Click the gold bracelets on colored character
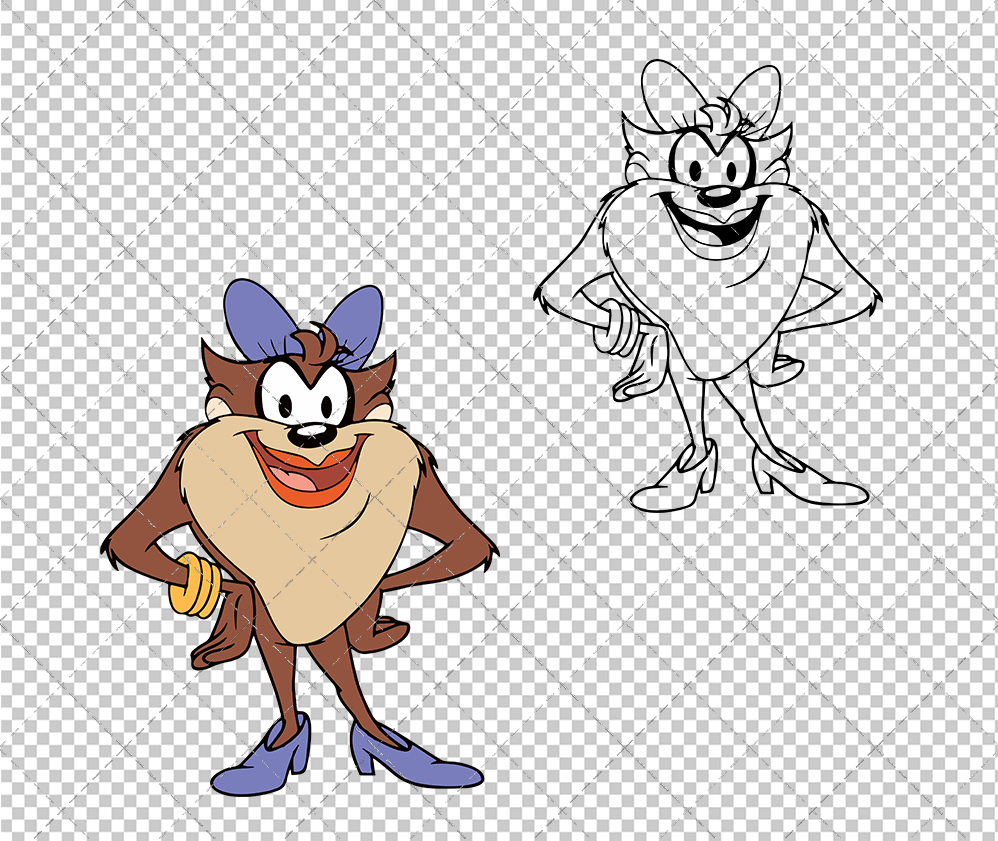 [195, 585]
